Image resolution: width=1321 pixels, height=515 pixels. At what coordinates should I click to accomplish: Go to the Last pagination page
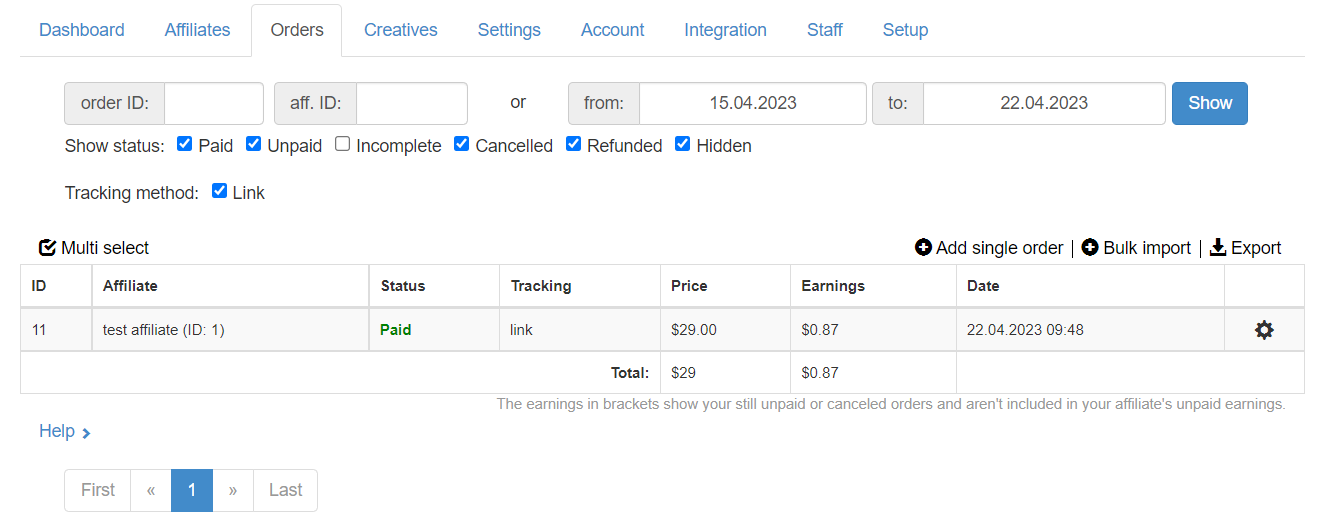[285, 490]
